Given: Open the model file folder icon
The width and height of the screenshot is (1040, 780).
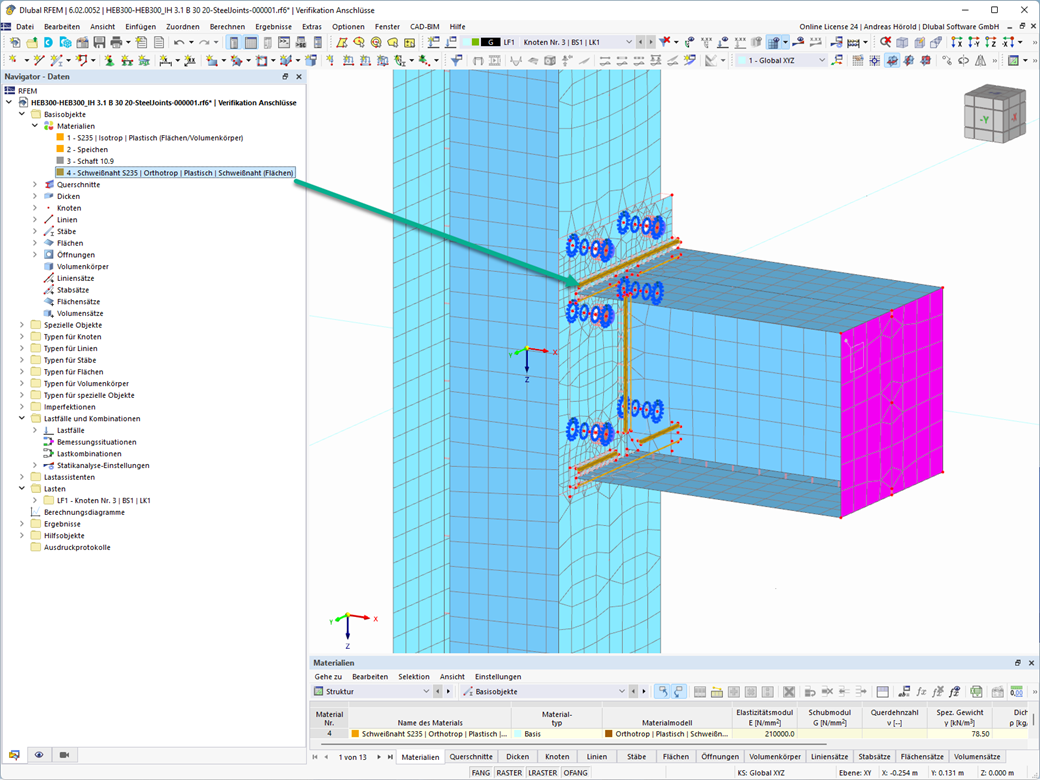Looking at the screenshot, I should point(32,42).
